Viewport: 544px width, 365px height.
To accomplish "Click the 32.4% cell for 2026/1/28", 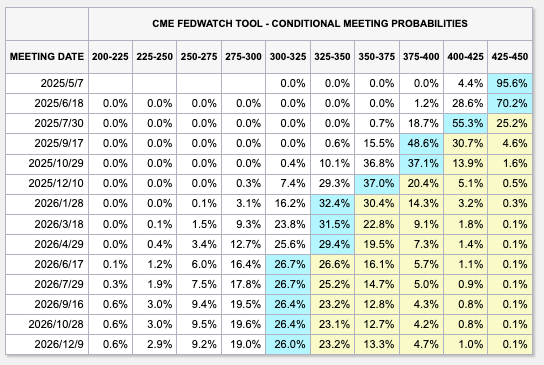I will (x=332, y=203).
